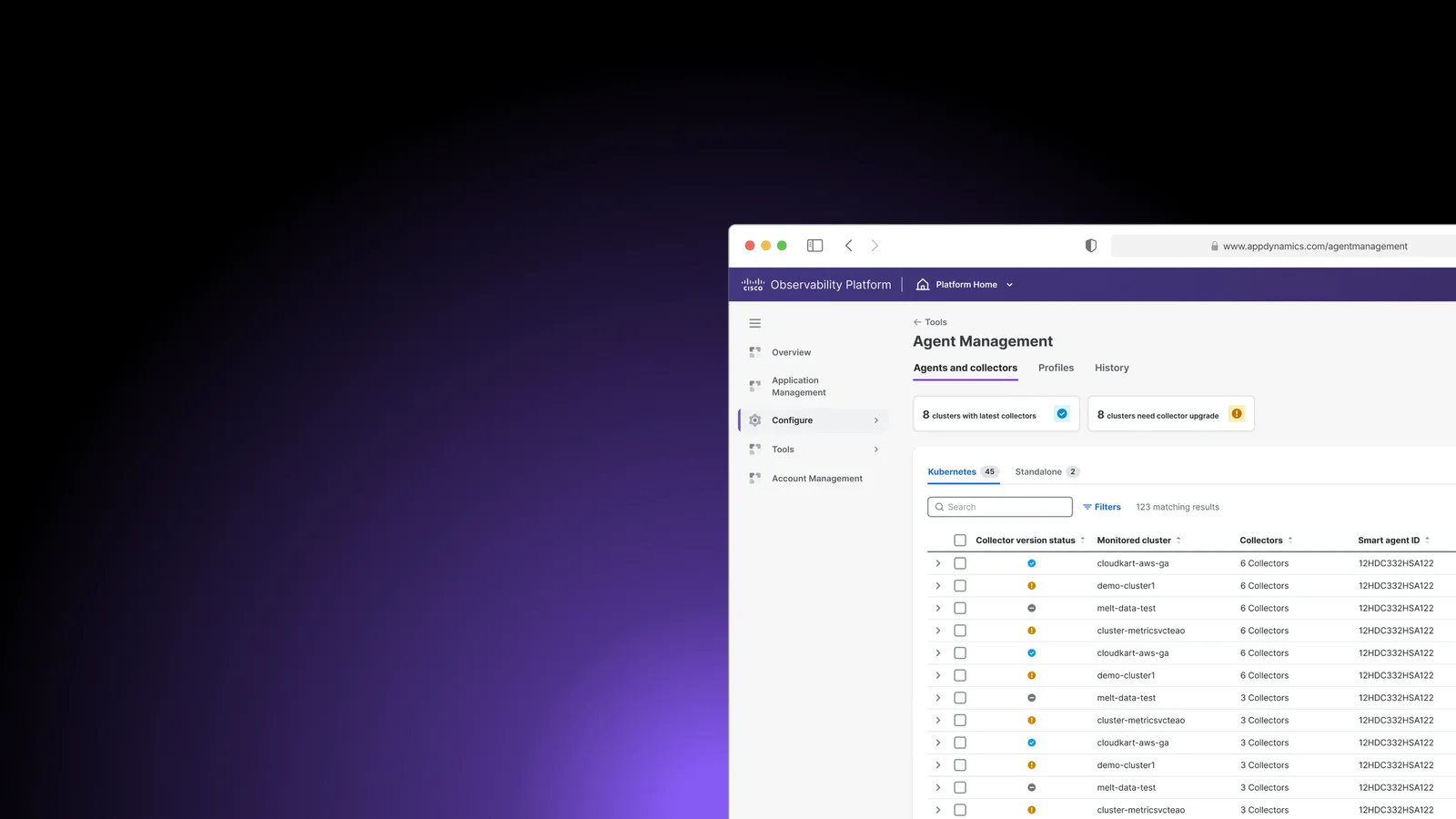Click the gray status icon in first melt-data-test row
Viewport: 1456px width, 819px height.
click(x=1031, y=608)
